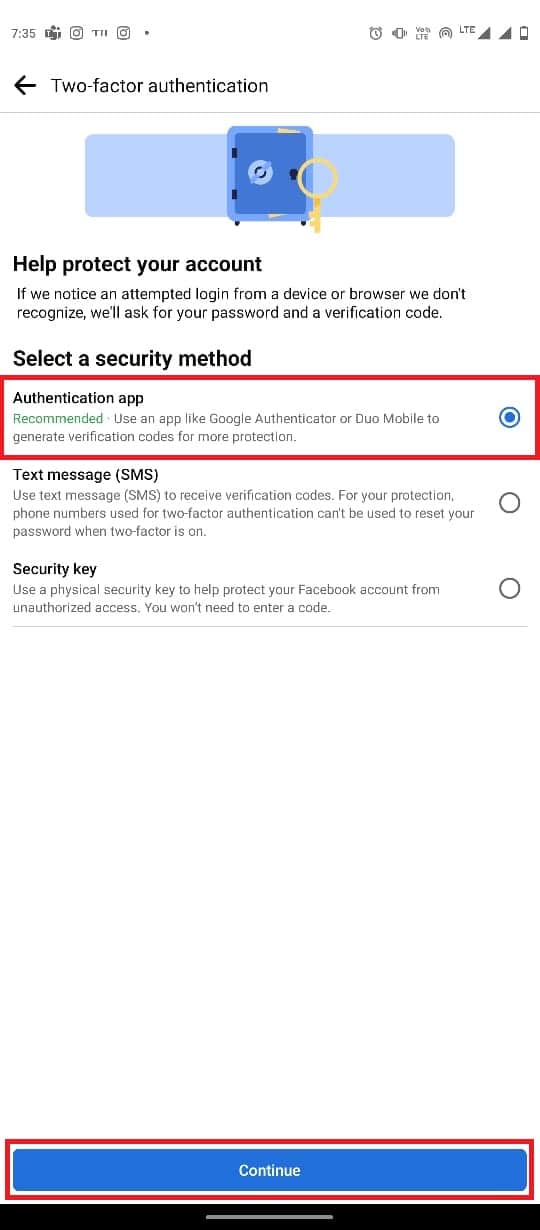This screenshot has height=1230, width=540.
Task: Tap the alarm clock status icon
Action: (x=376, y=33)
